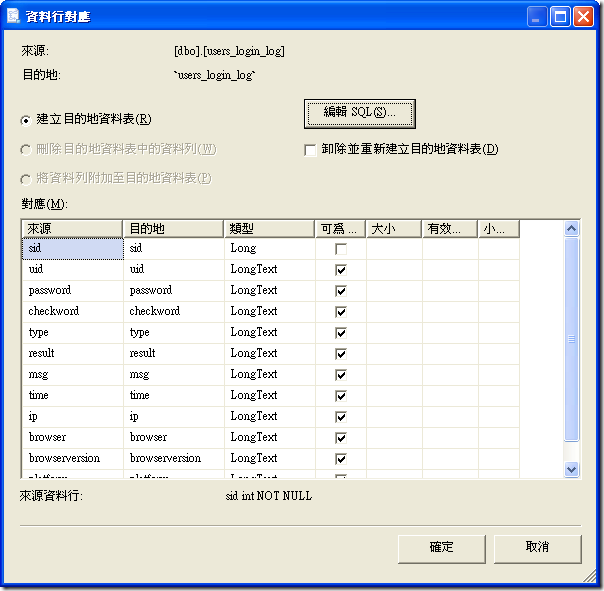Click the 來源 column header

tap(72, 229)
